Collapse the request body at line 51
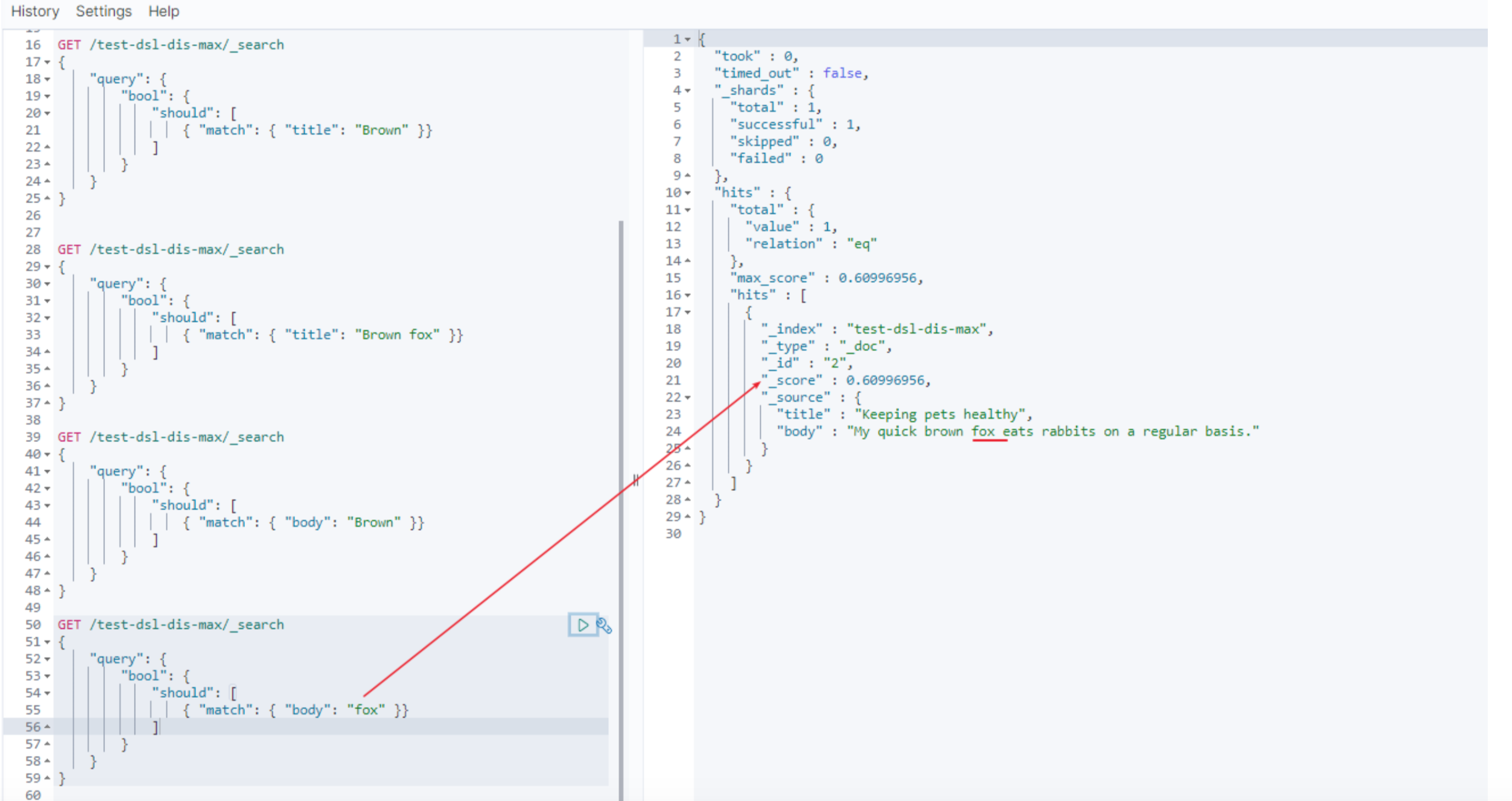Image resolution: width=1512 pixels, height=801 pixels. coord(47,642)
